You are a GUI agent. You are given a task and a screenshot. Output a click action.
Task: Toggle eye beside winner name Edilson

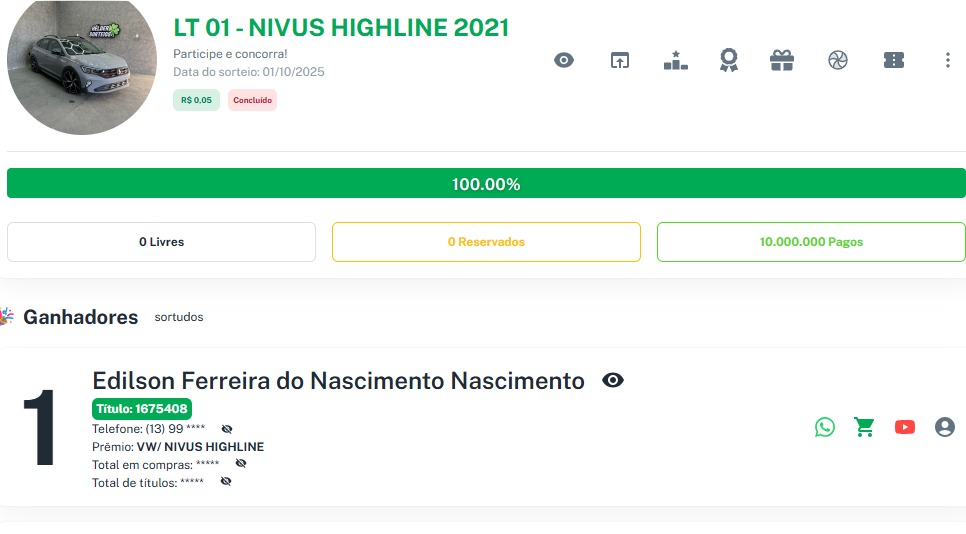[613, 380]
